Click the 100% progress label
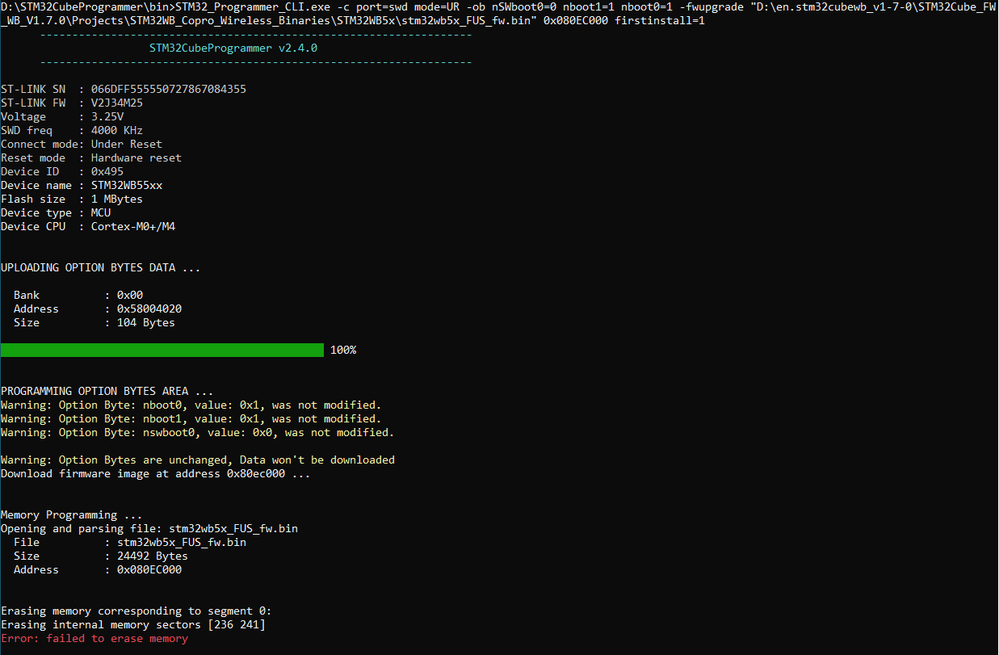Screen dimensions: 999x655 click(x=343, y=350)
